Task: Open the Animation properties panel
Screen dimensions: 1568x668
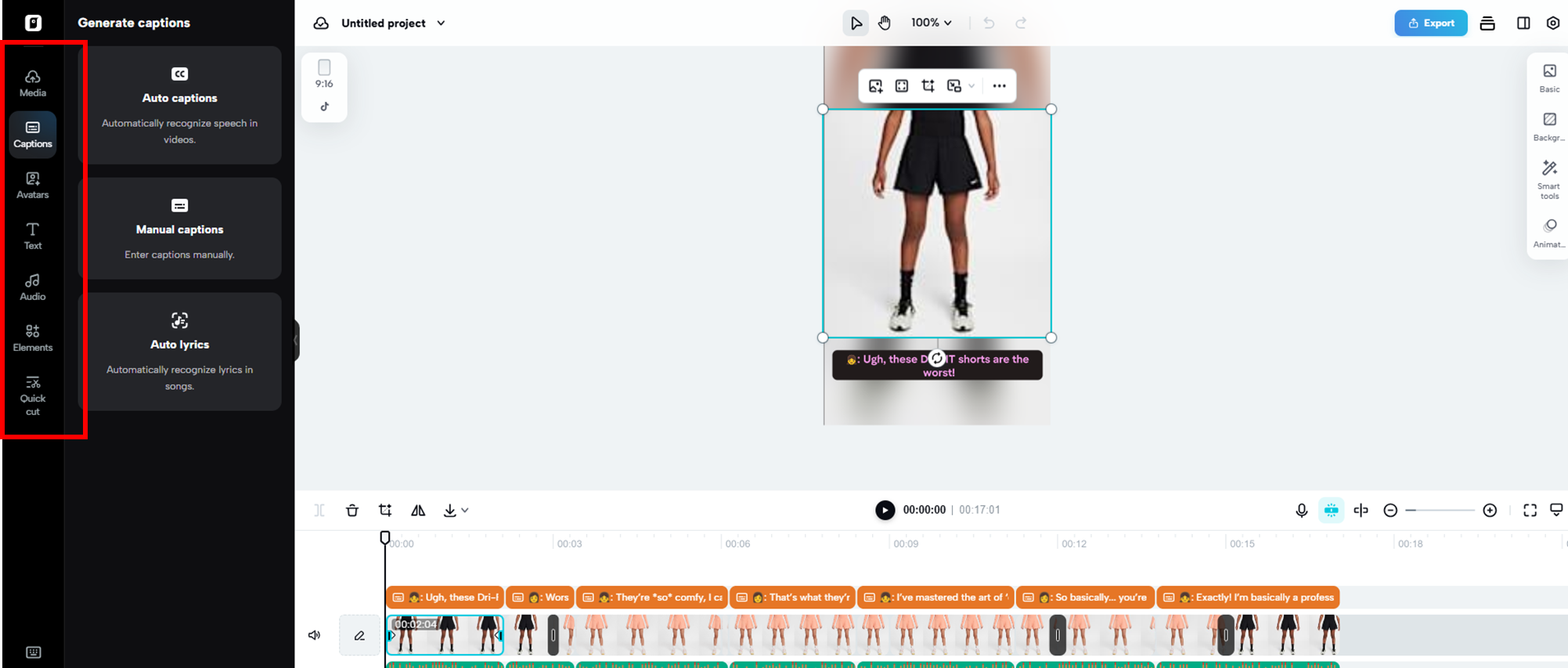Action: pos(1549,233)
